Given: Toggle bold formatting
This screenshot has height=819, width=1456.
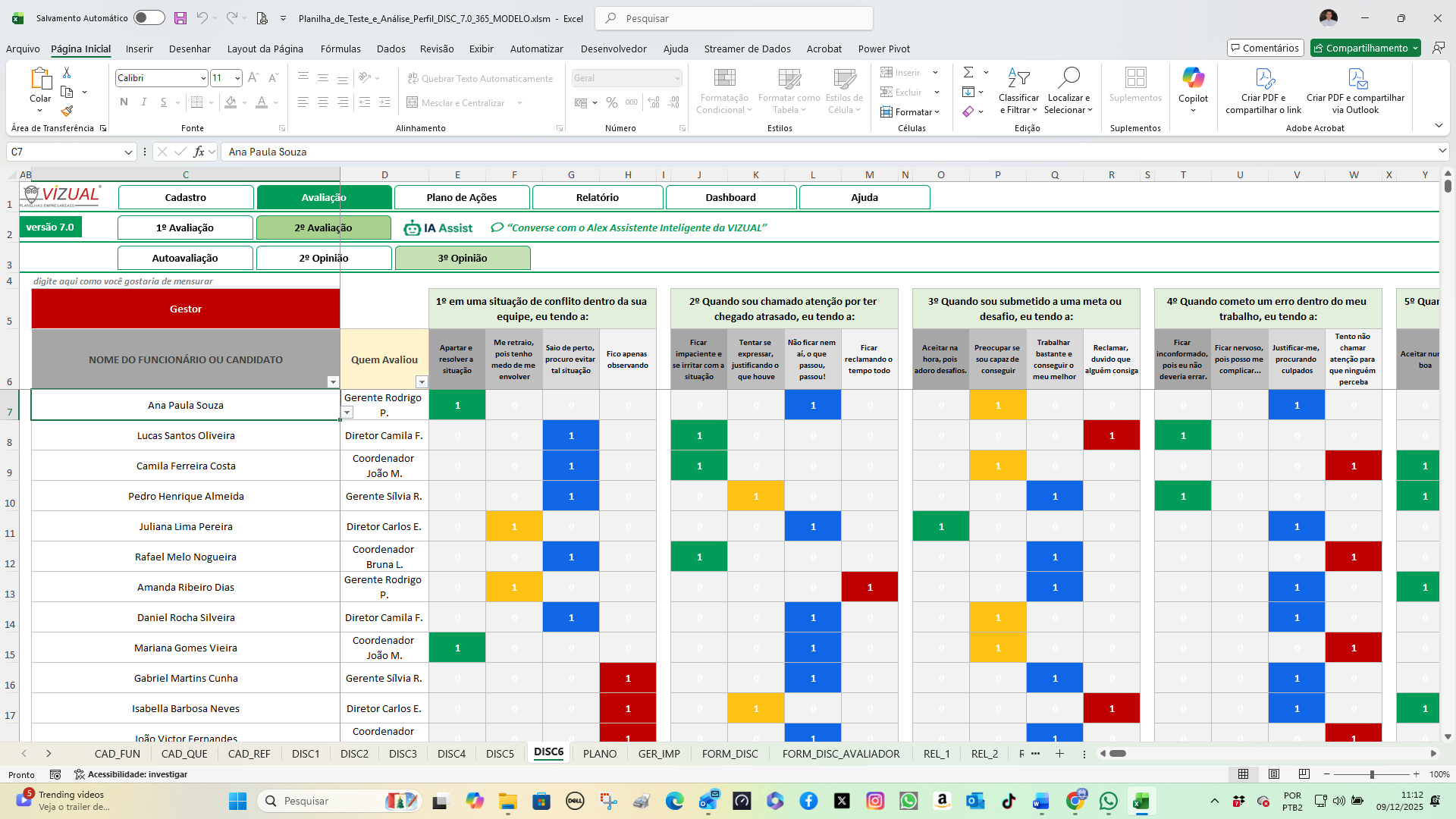Looking at the screenshot, I should click(x=124, y=102).
